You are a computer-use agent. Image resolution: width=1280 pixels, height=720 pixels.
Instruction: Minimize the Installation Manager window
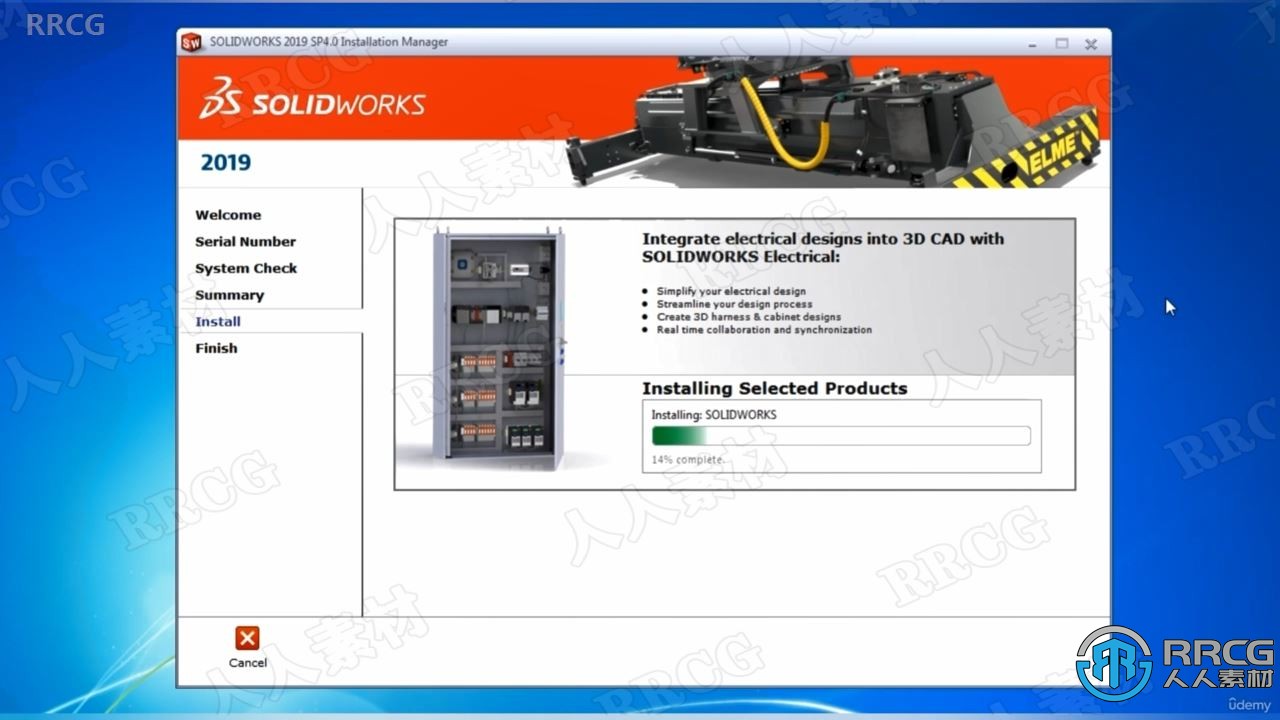(1033, 44)
